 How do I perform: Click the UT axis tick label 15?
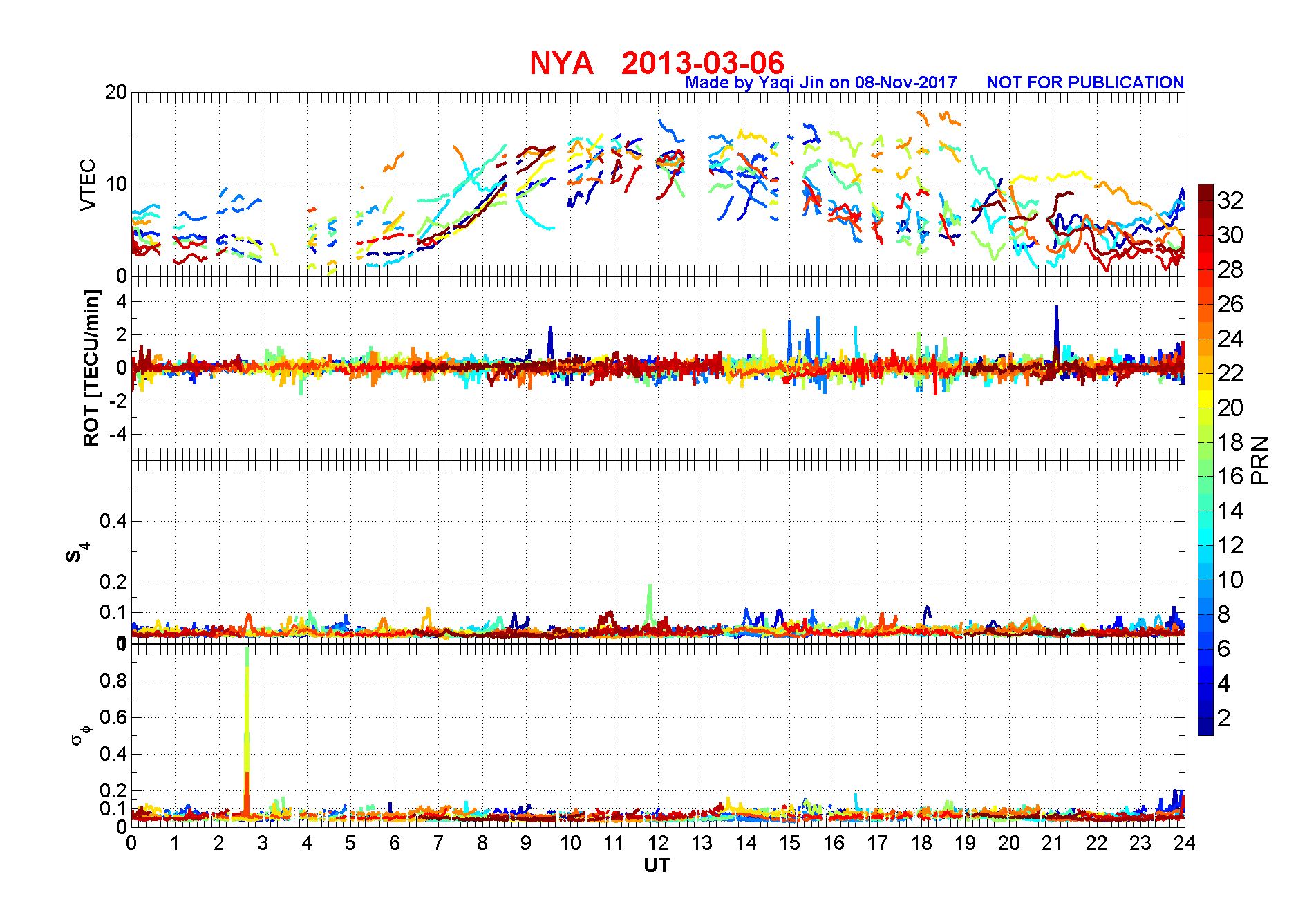pos(789,844)
